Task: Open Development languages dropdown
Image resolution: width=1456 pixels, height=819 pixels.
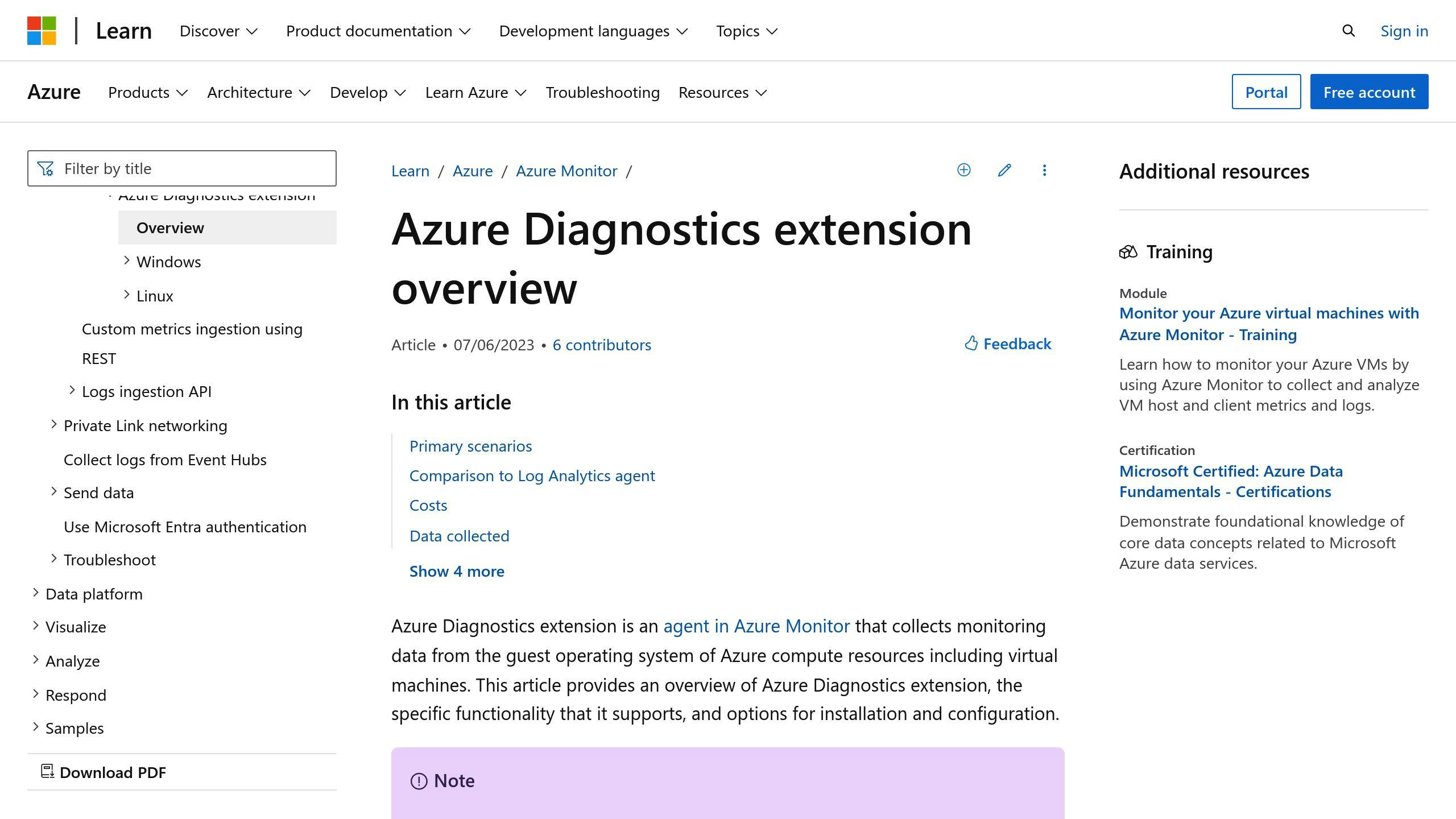Action: [x=594, y=31]
